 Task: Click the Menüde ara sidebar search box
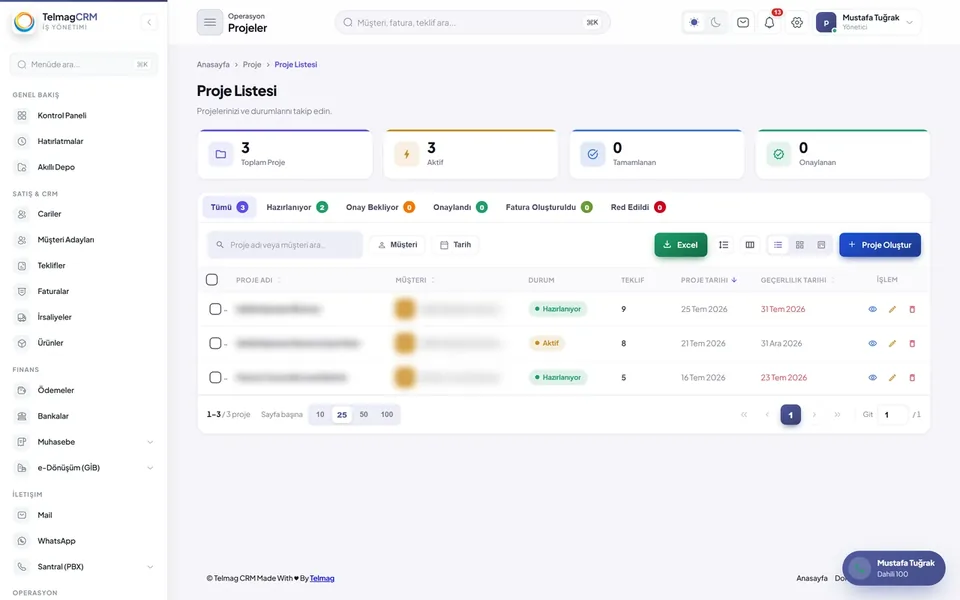84,64
